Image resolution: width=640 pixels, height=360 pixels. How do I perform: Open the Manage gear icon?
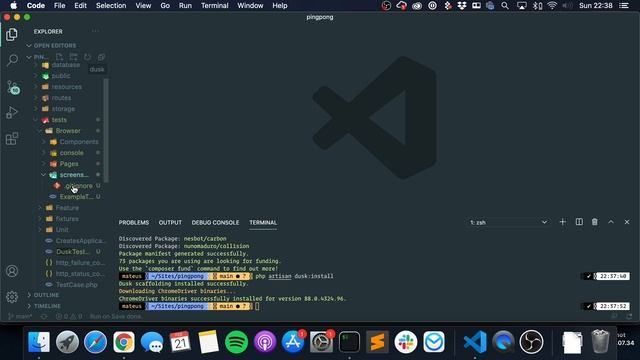coord(12,297)
